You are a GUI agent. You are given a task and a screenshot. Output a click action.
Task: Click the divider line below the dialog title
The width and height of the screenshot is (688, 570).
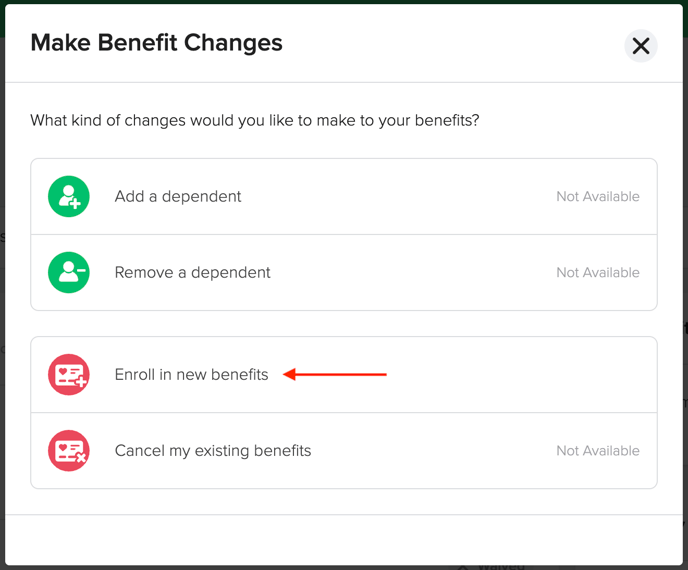pyautogui.click(x=344, y=82)
